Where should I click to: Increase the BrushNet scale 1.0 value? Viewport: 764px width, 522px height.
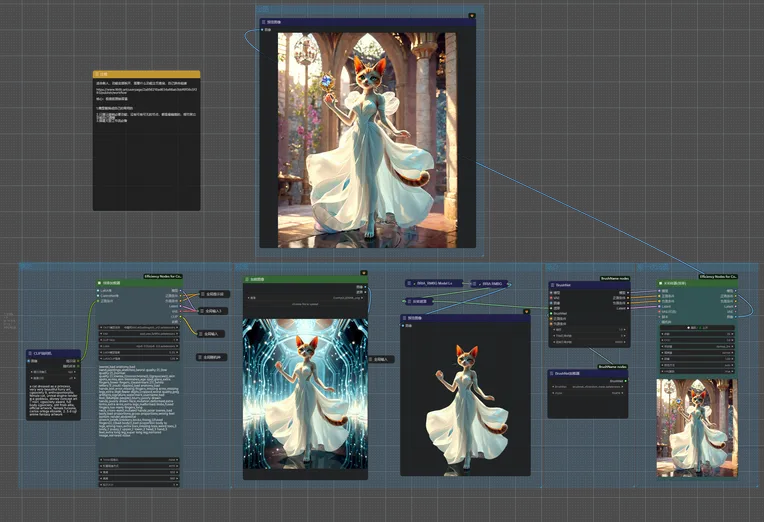click(x=625, y=330)
